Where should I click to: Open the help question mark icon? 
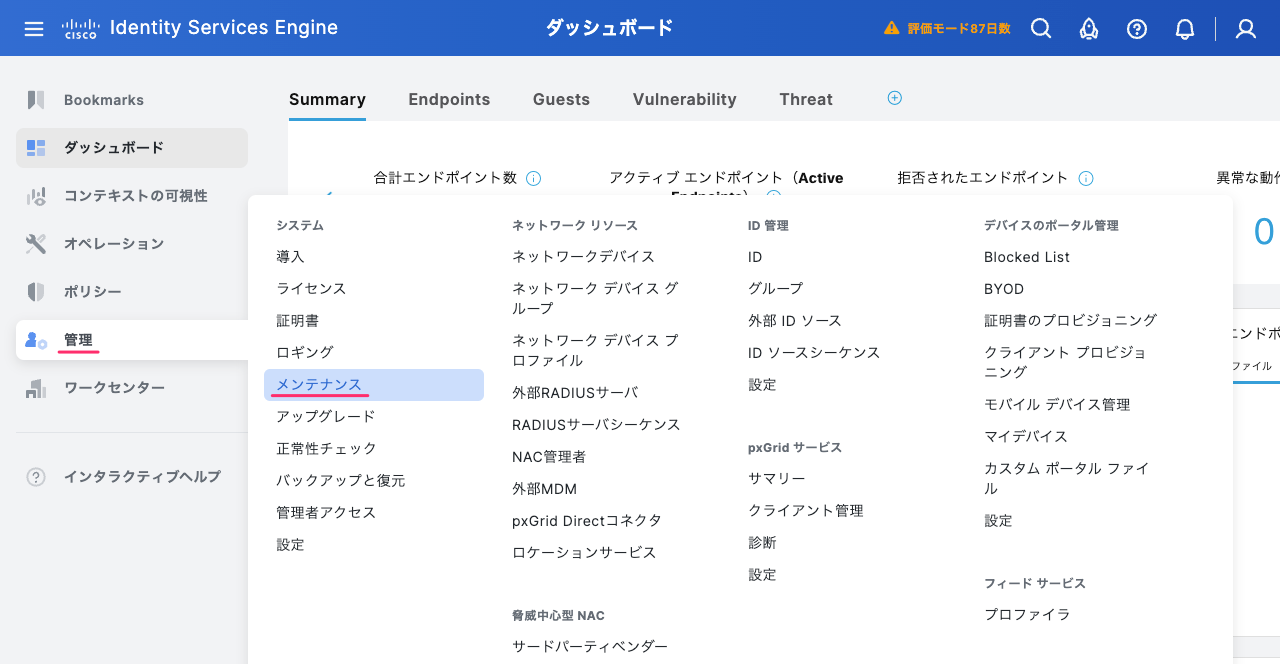point(1137,29)
